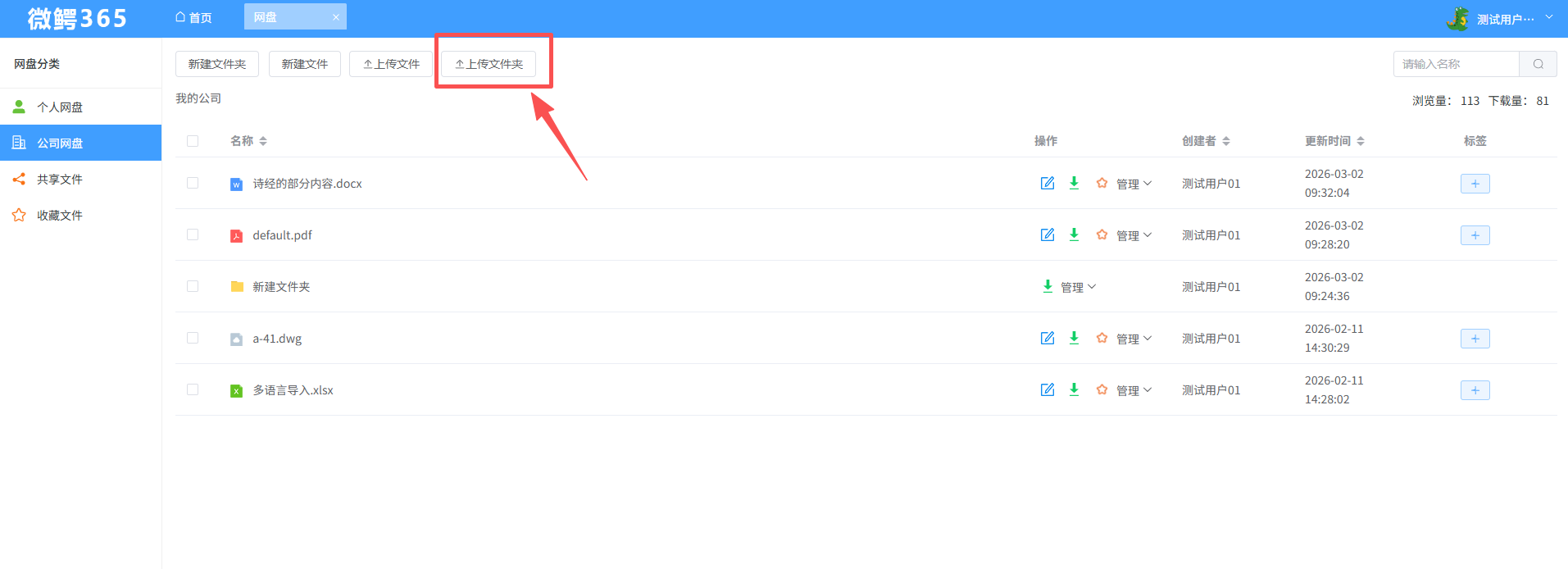
Task: Open the 新建文件夹 folder name
Action: pos(281,287)
